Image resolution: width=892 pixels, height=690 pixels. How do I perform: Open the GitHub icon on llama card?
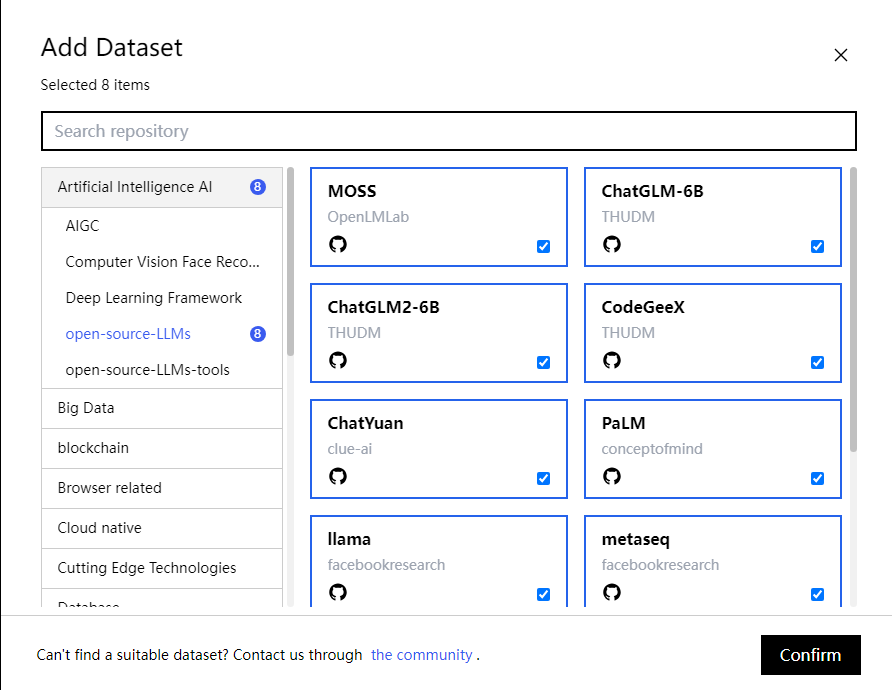tap(338, 592)
